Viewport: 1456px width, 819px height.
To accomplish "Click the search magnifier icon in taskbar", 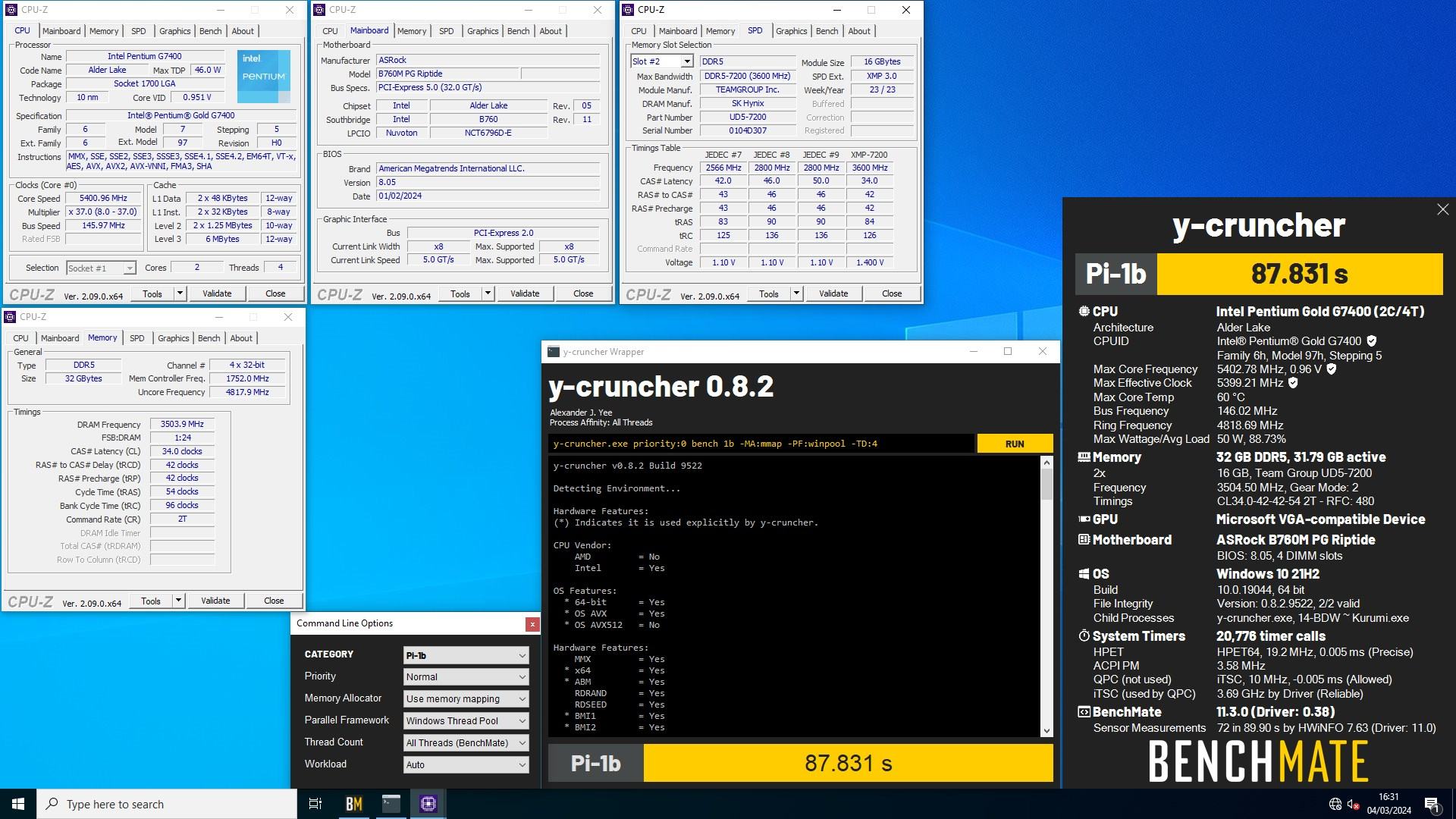I will click(x=52, y=804).
